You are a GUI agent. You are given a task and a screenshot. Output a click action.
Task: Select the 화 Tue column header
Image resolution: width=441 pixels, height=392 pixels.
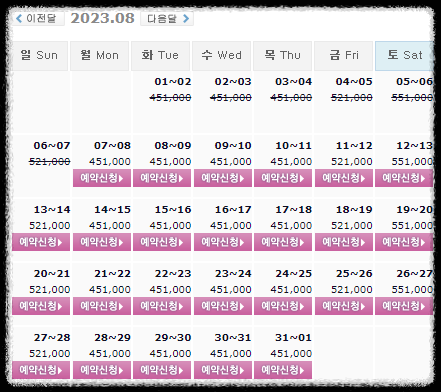[x=160, y=56]
